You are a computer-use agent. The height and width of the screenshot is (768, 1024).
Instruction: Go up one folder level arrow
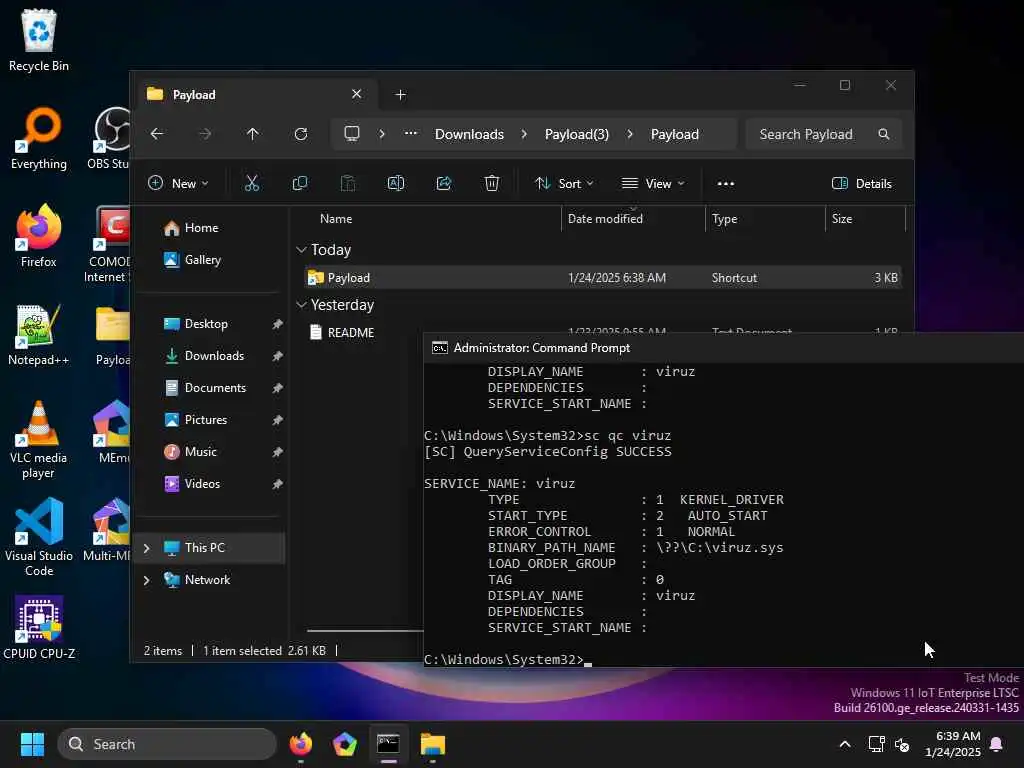[253, 134]
